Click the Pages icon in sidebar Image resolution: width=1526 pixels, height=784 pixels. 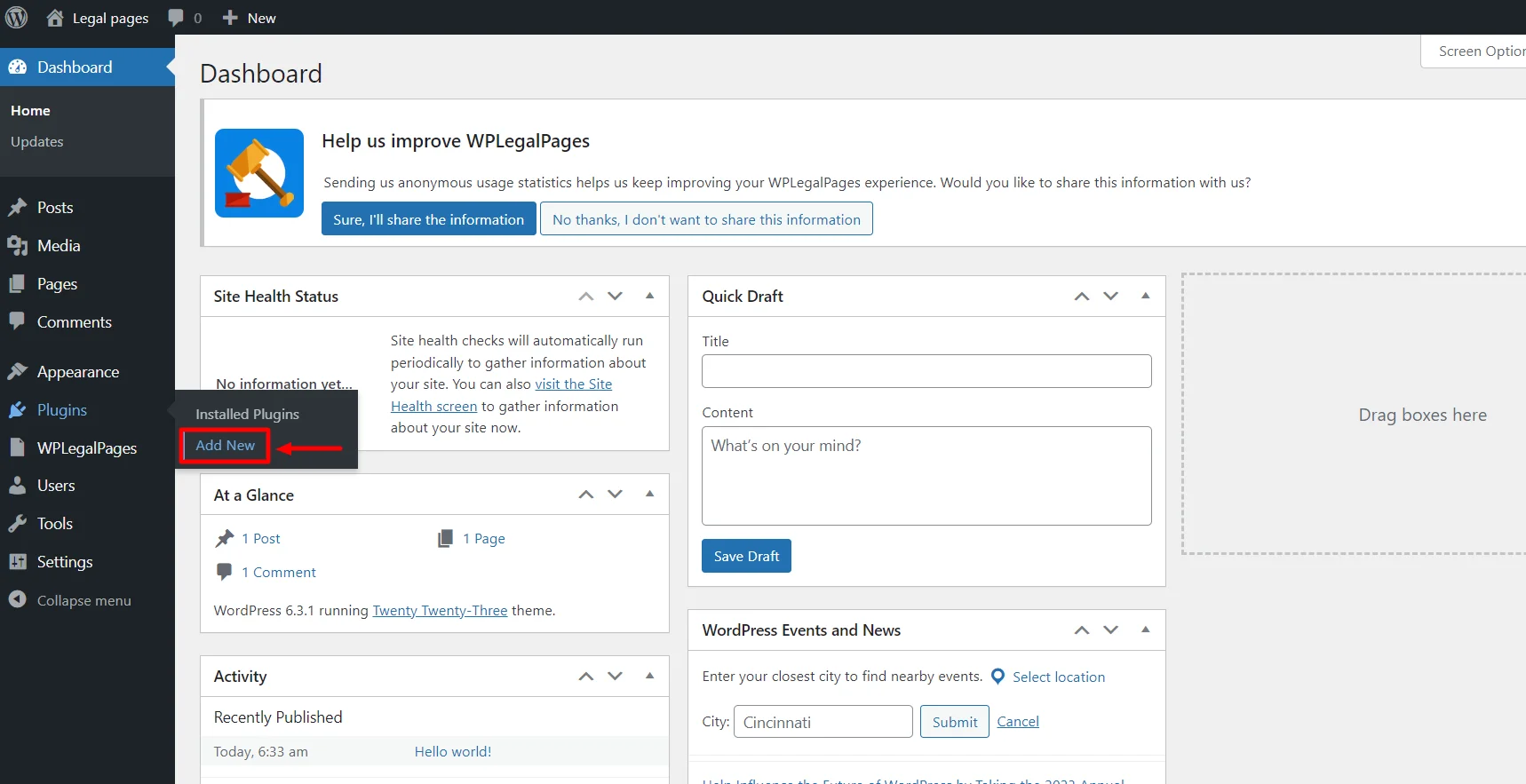pos(18,284)
